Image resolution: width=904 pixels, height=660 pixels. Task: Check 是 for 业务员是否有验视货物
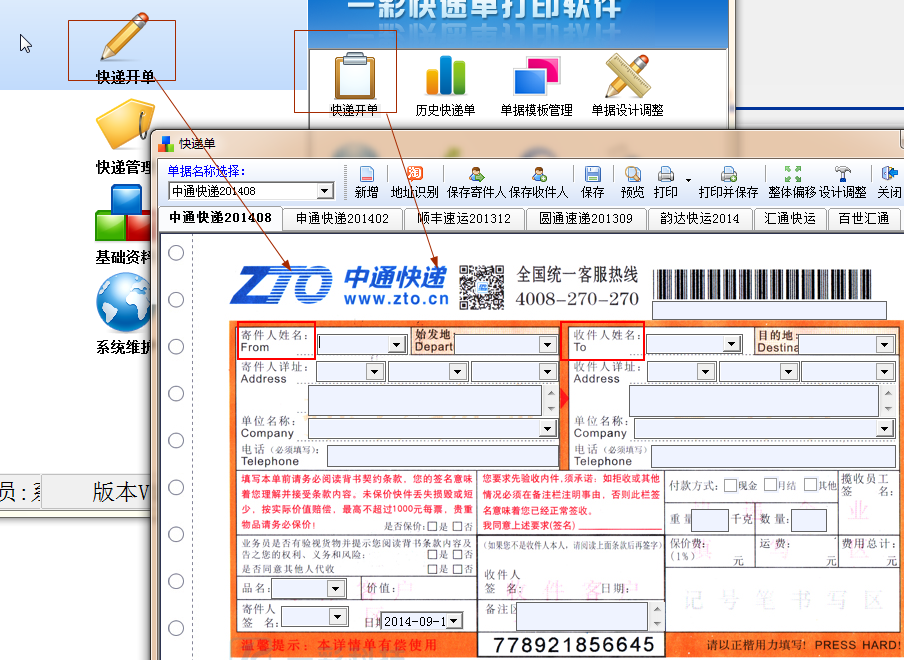(x=432, y=555)
